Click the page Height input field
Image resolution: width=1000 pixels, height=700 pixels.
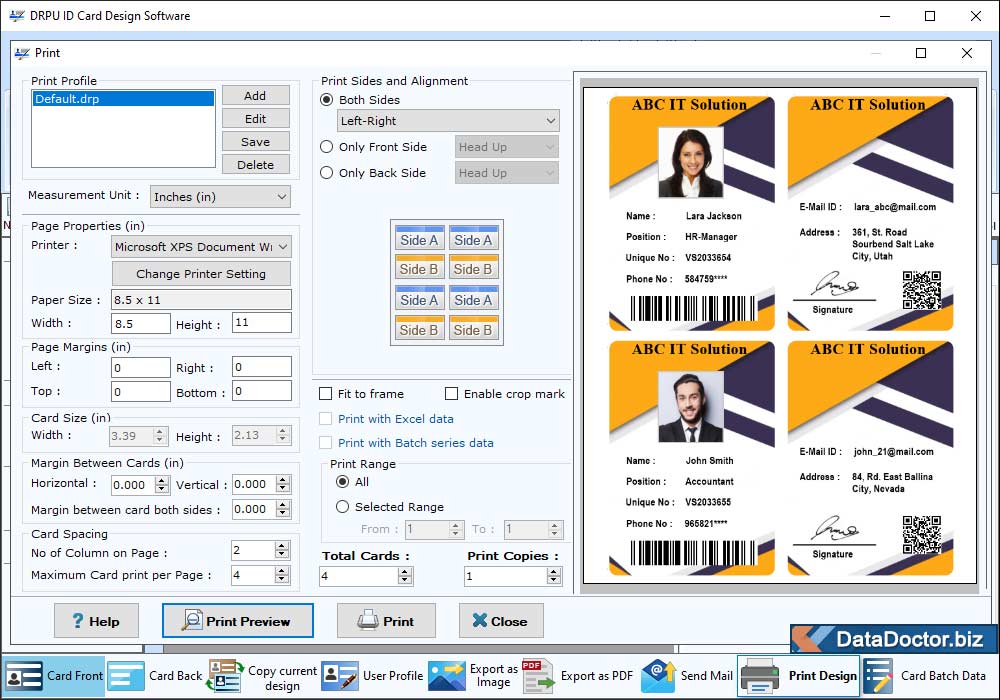[x=261, y=323]
